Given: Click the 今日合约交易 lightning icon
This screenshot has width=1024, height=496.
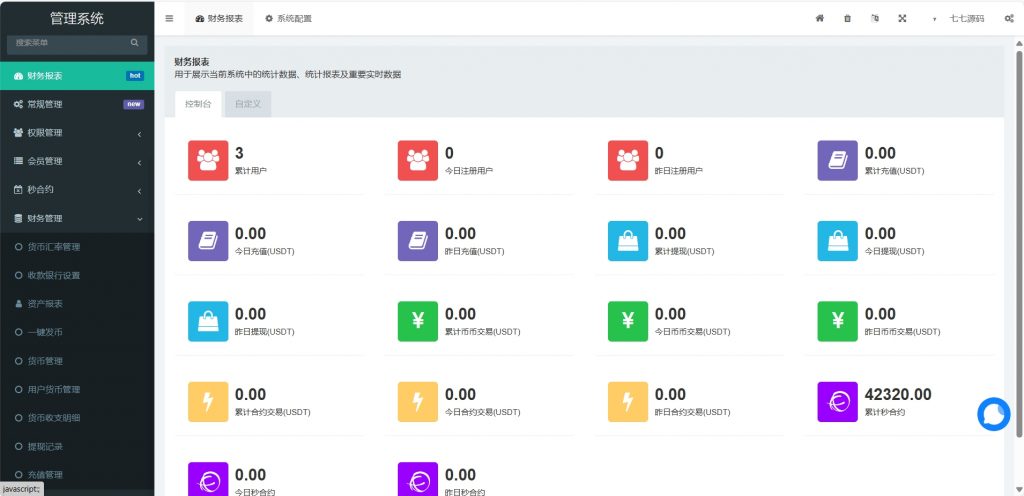Looking at the screenshot, I should [418, 402].
